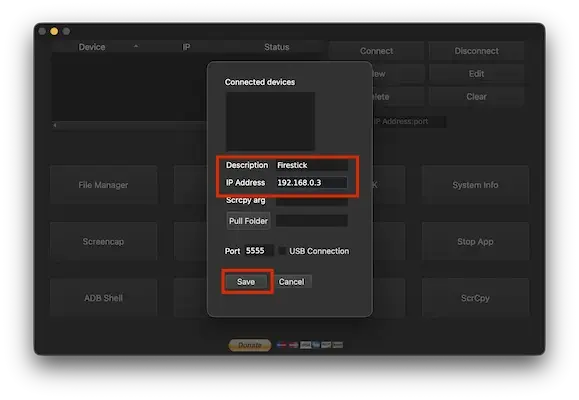Cancel the device dialog

[x=292, y=282]
